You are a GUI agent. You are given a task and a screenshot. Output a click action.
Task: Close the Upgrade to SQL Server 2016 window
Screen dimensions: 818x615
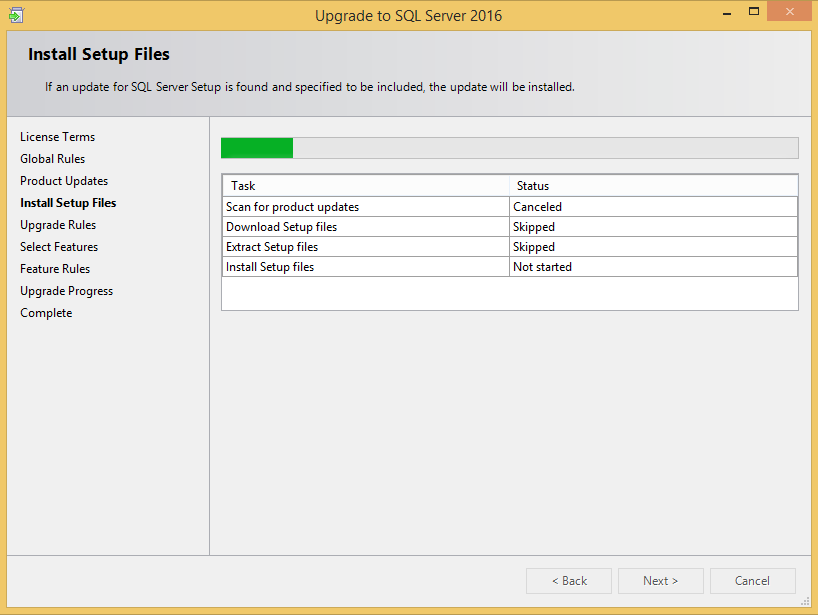[789, 11]
